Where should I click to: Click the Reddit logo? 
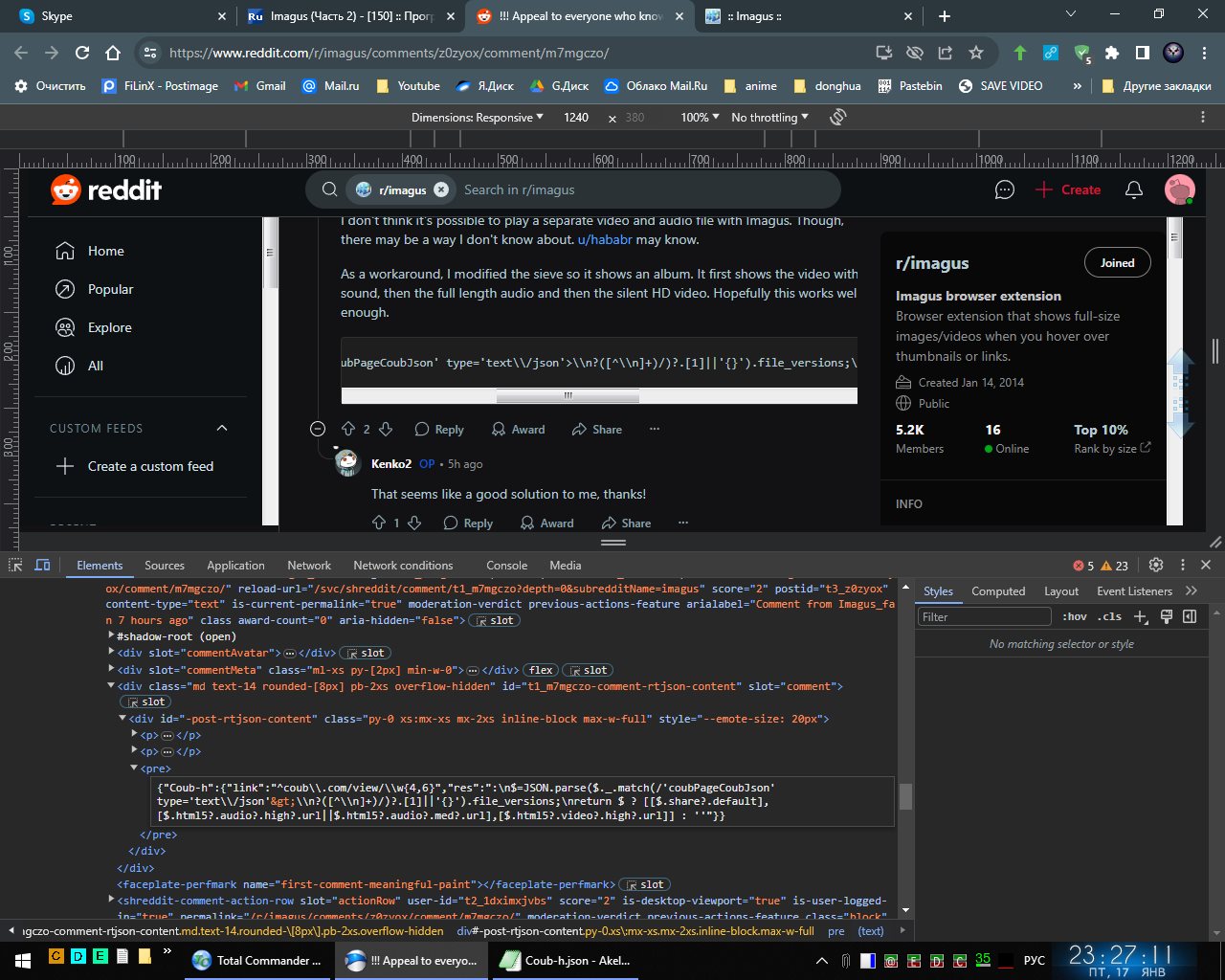coord(106,189)
